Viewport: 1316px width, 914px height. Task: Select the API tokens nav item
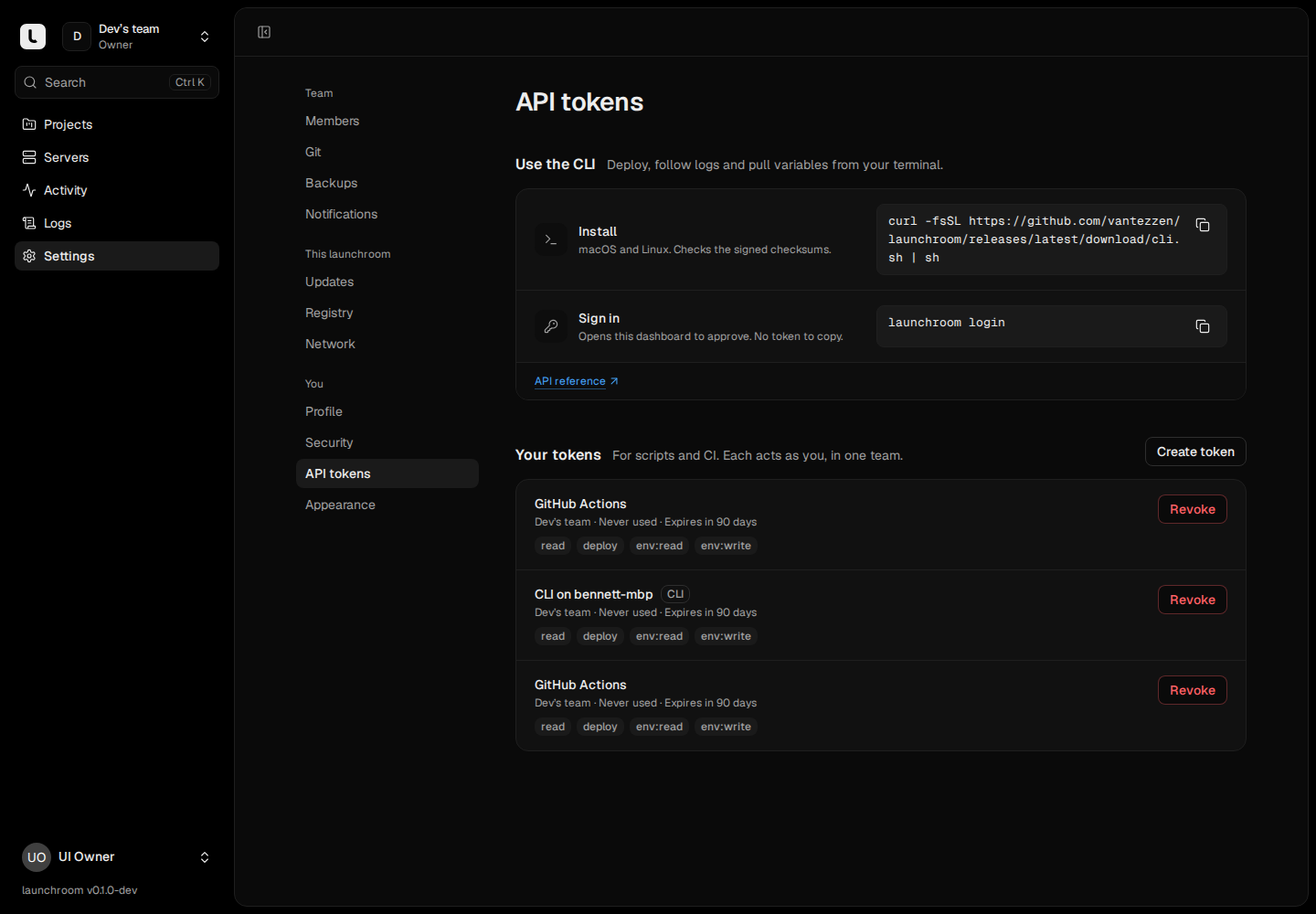387,473
